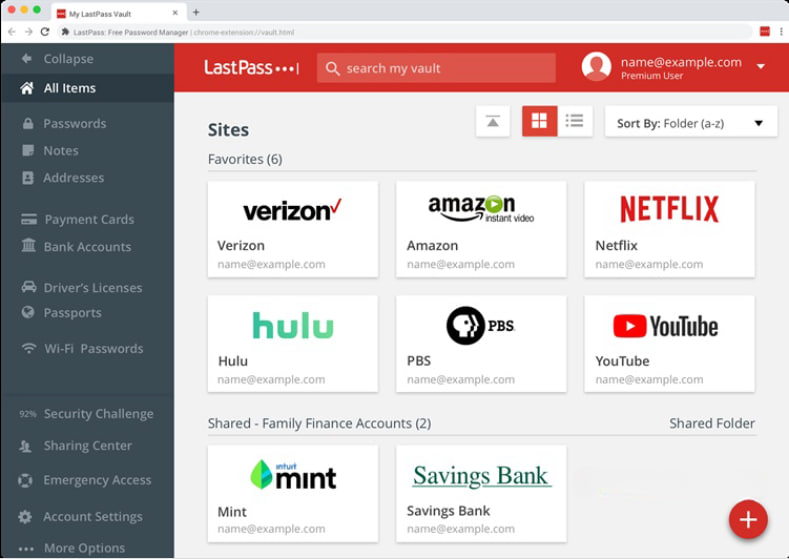Image resolution: width=789 pixels, height=559 pixels.
Task: Click the Sites heading
Action: click(228, 130)
